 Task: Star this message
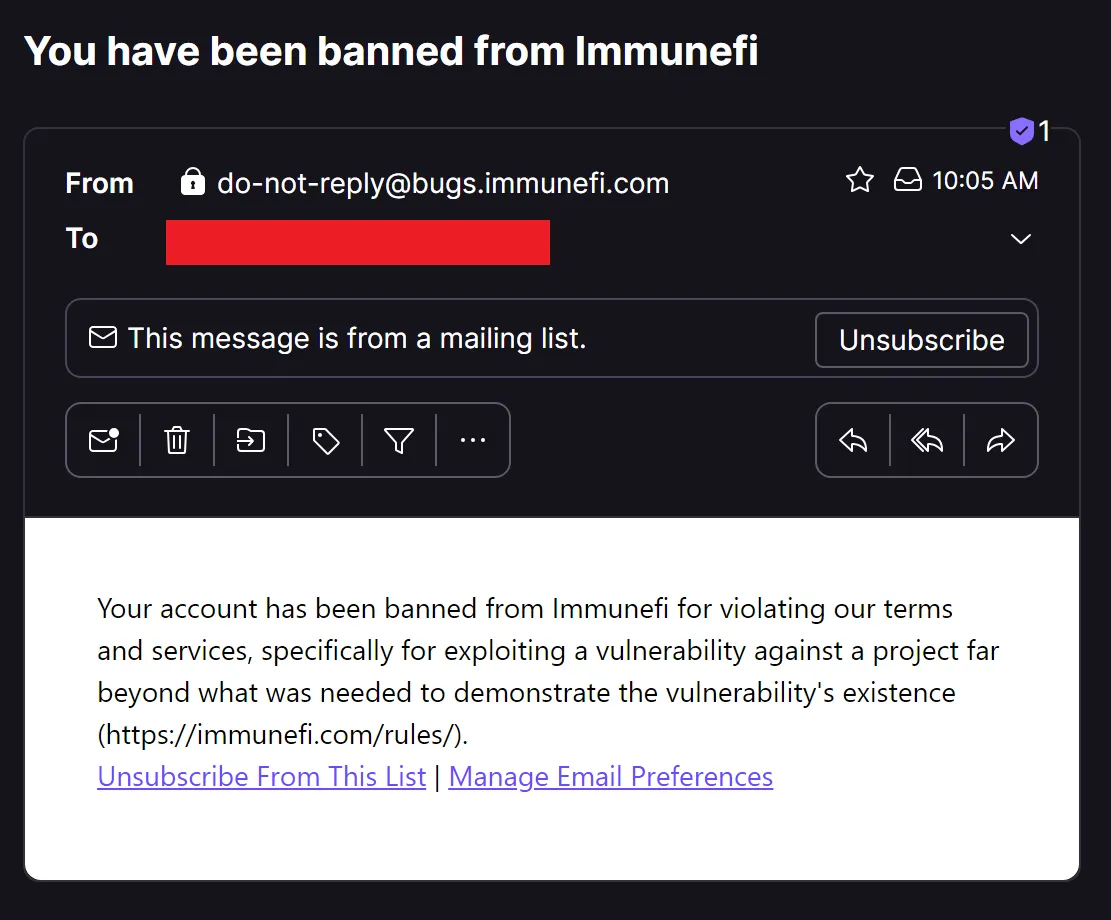(x=860, y=181)
